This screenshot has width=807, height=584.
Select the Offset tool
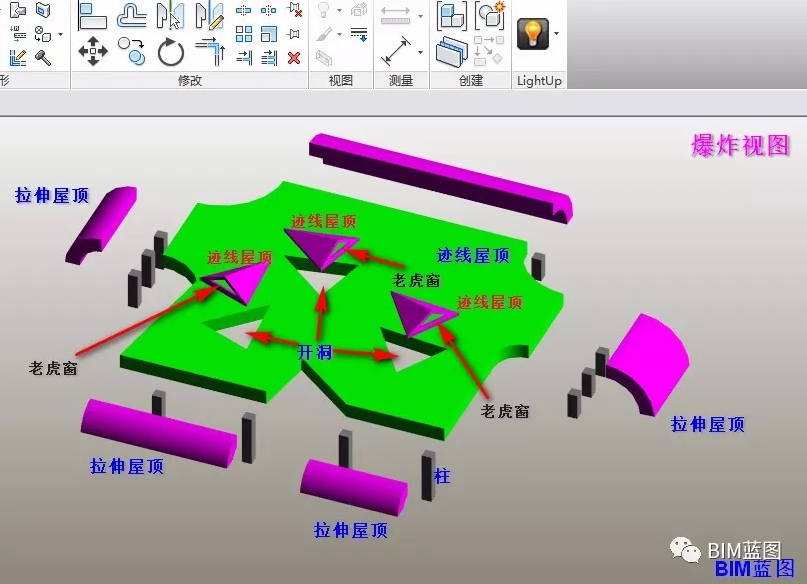click(131, 15)
